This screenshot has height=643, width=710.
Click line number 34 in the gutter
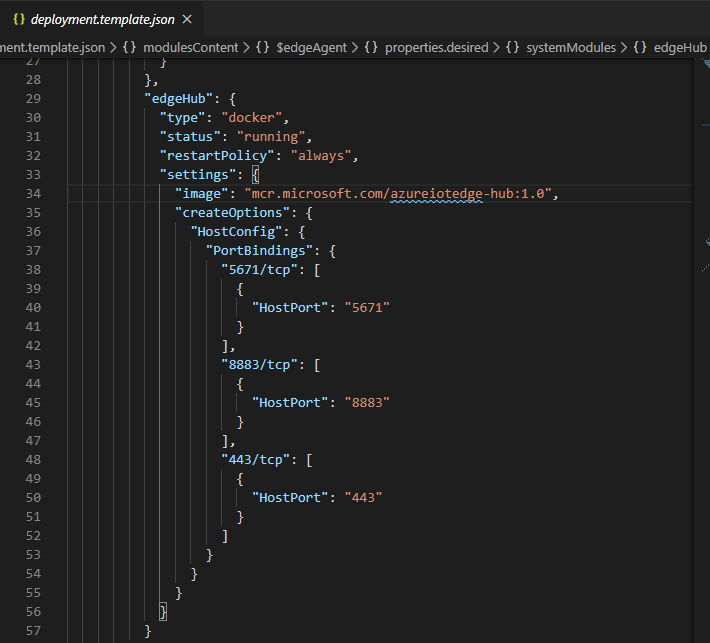(33, 194)
